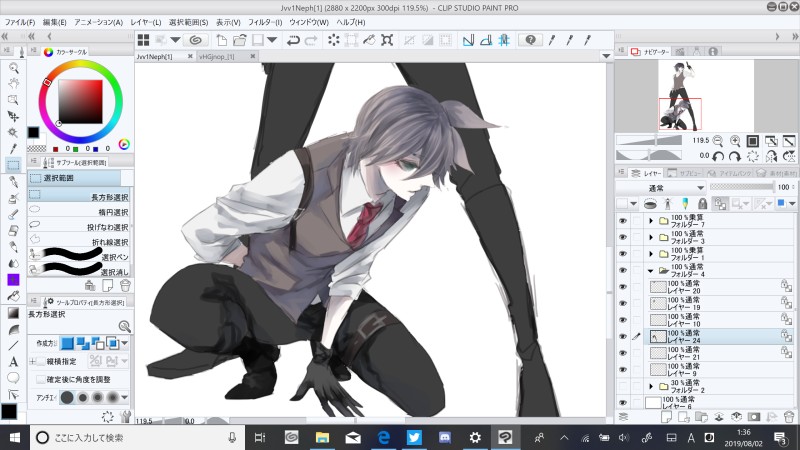Hide the フォルダー 7 layer folder

point(622,221)
